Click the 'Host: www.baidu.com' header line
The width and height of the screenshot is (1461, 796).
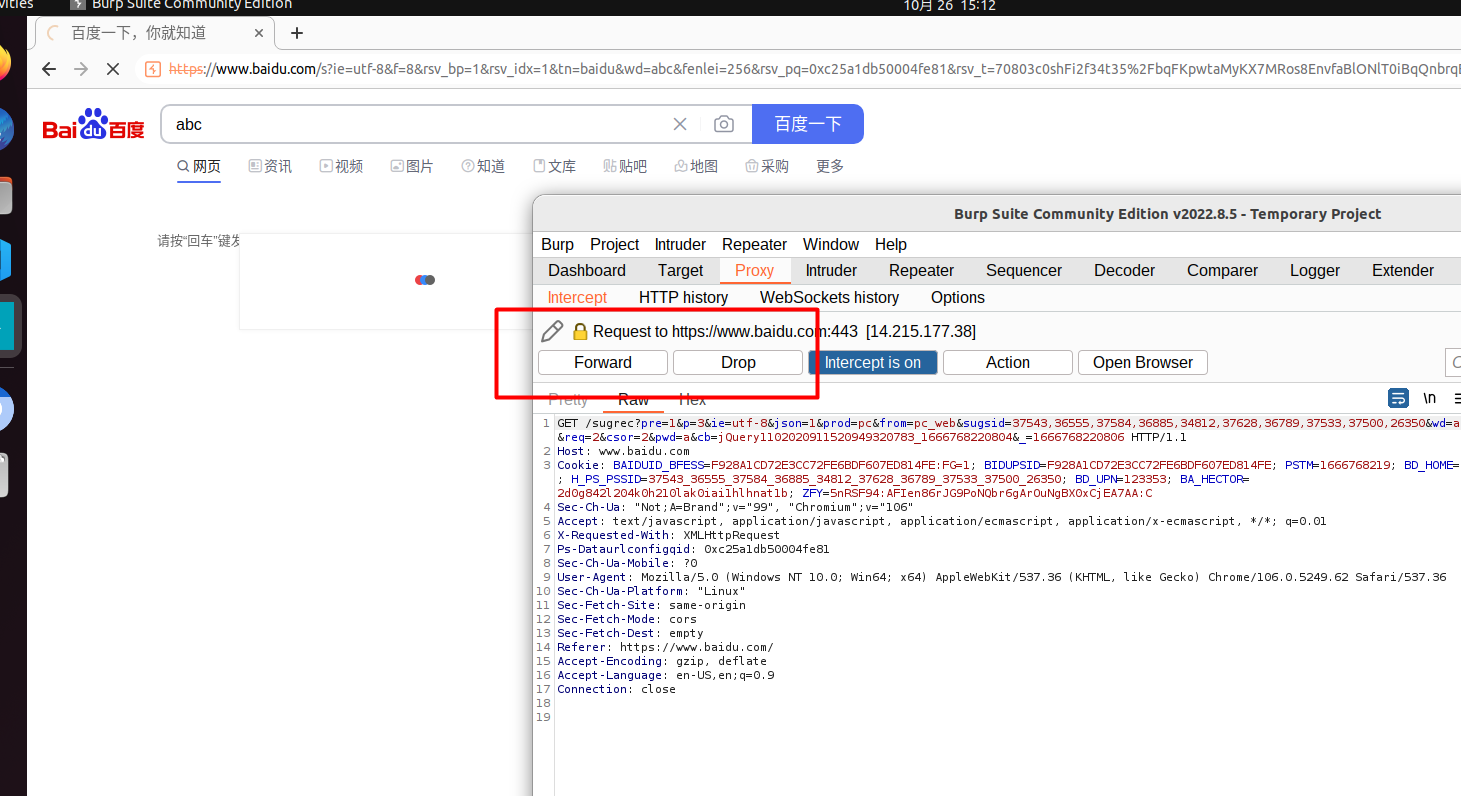[623, 451]
